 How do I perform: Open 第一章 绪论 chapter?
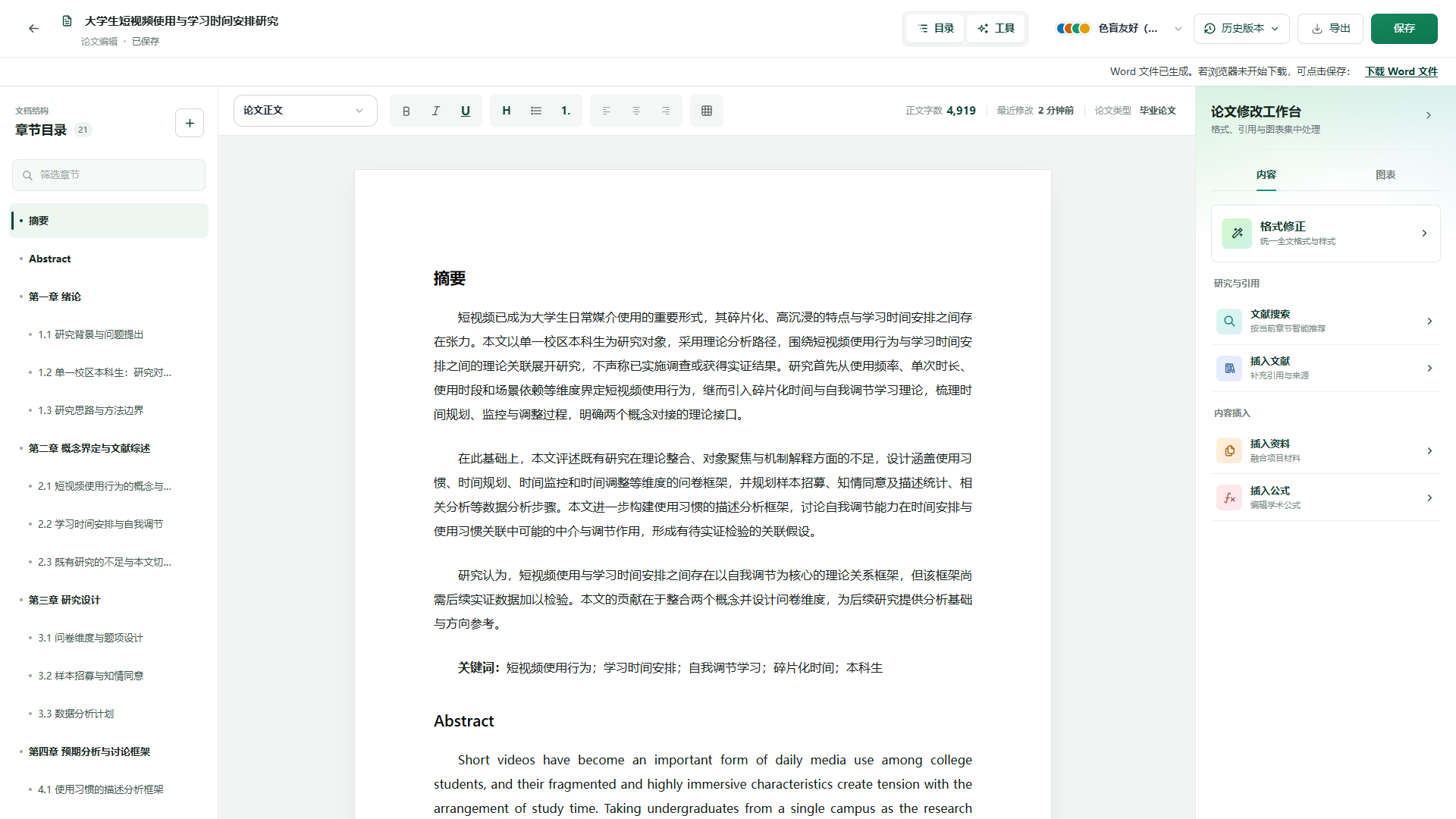click(108, 297)
